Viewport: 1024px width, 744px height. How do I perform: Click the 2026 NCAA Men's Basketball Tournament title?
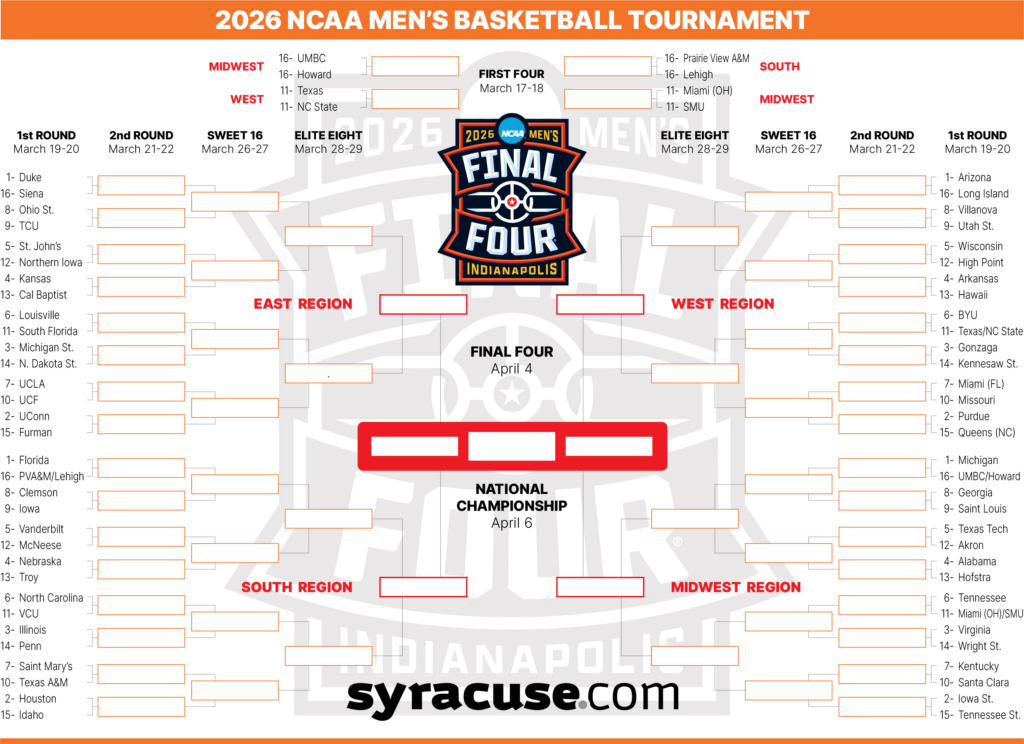pyautogui.click(x=511, y=19)
